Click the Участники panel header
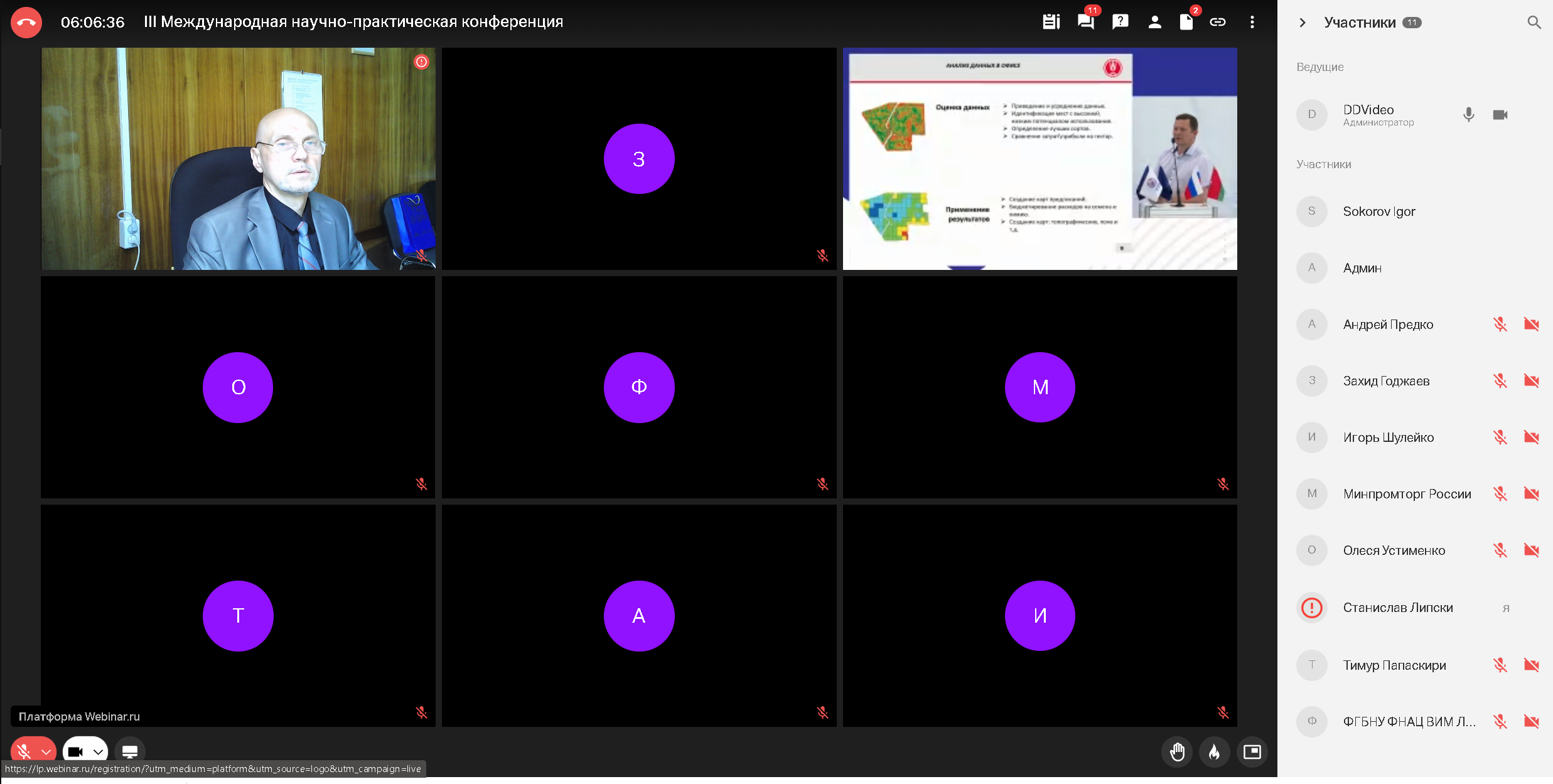Screen dimensions: 1553x784 [1360, 23]
